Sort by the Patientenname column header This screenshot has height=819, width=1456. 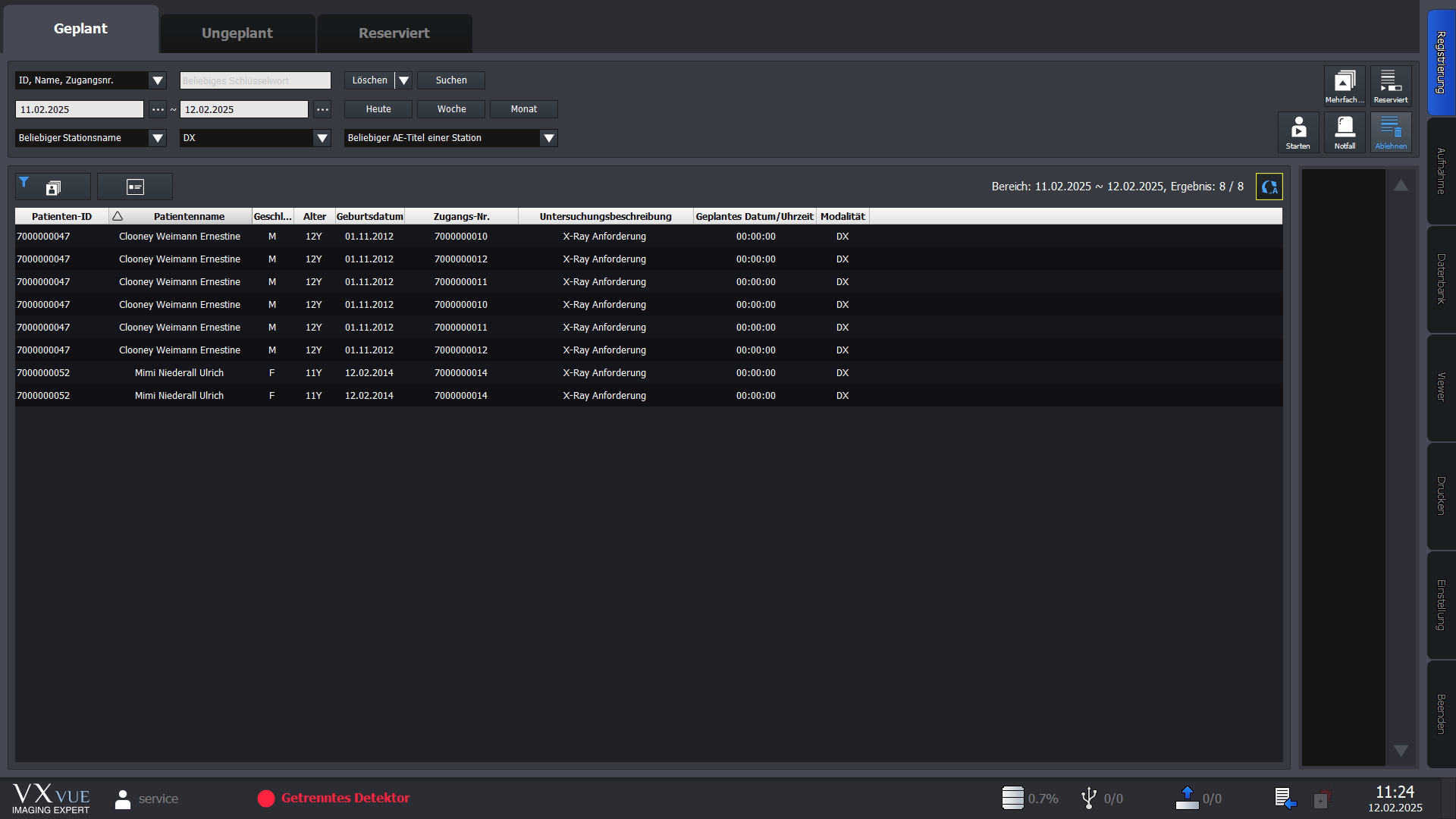point(189,217)
